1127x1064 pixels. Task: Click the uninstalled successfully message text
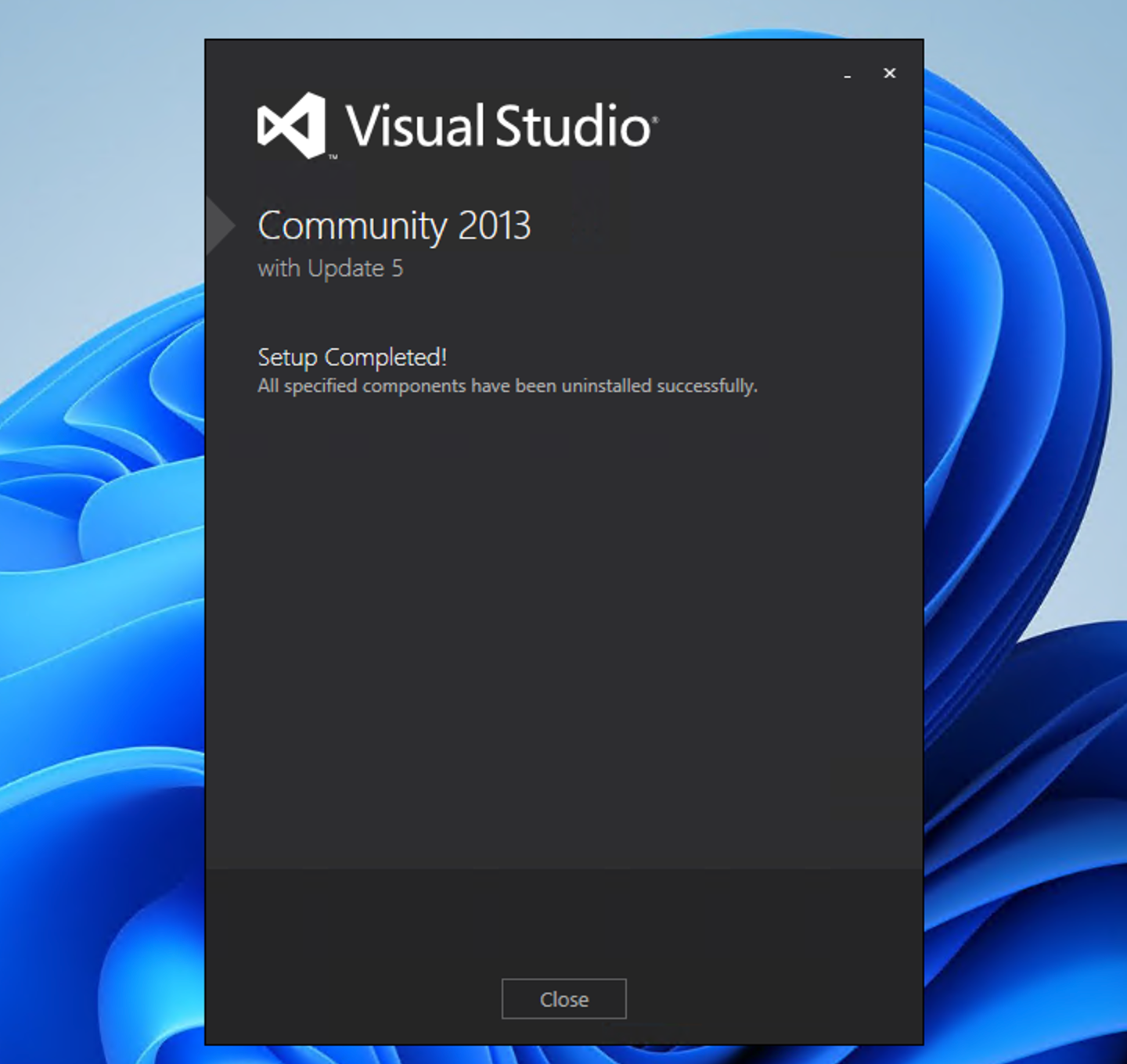tap(507, 386)
